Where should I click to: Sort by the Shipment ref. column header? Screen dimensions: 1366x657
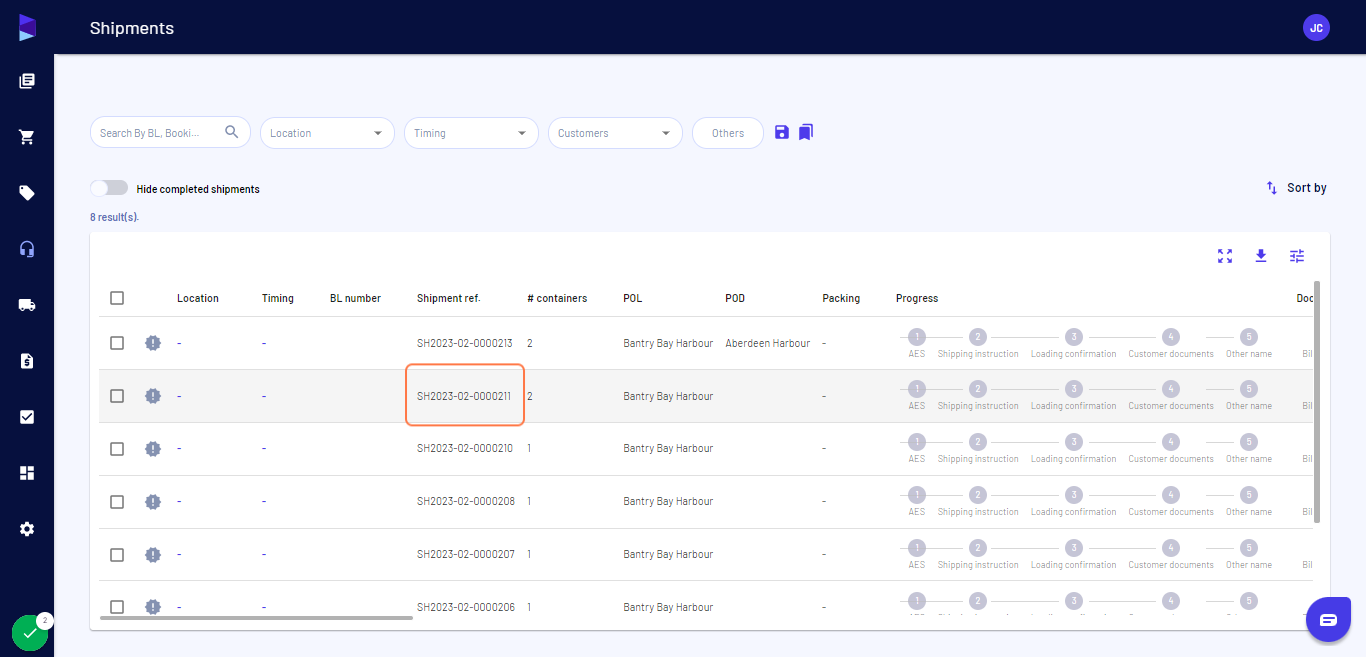click(448, 298)
